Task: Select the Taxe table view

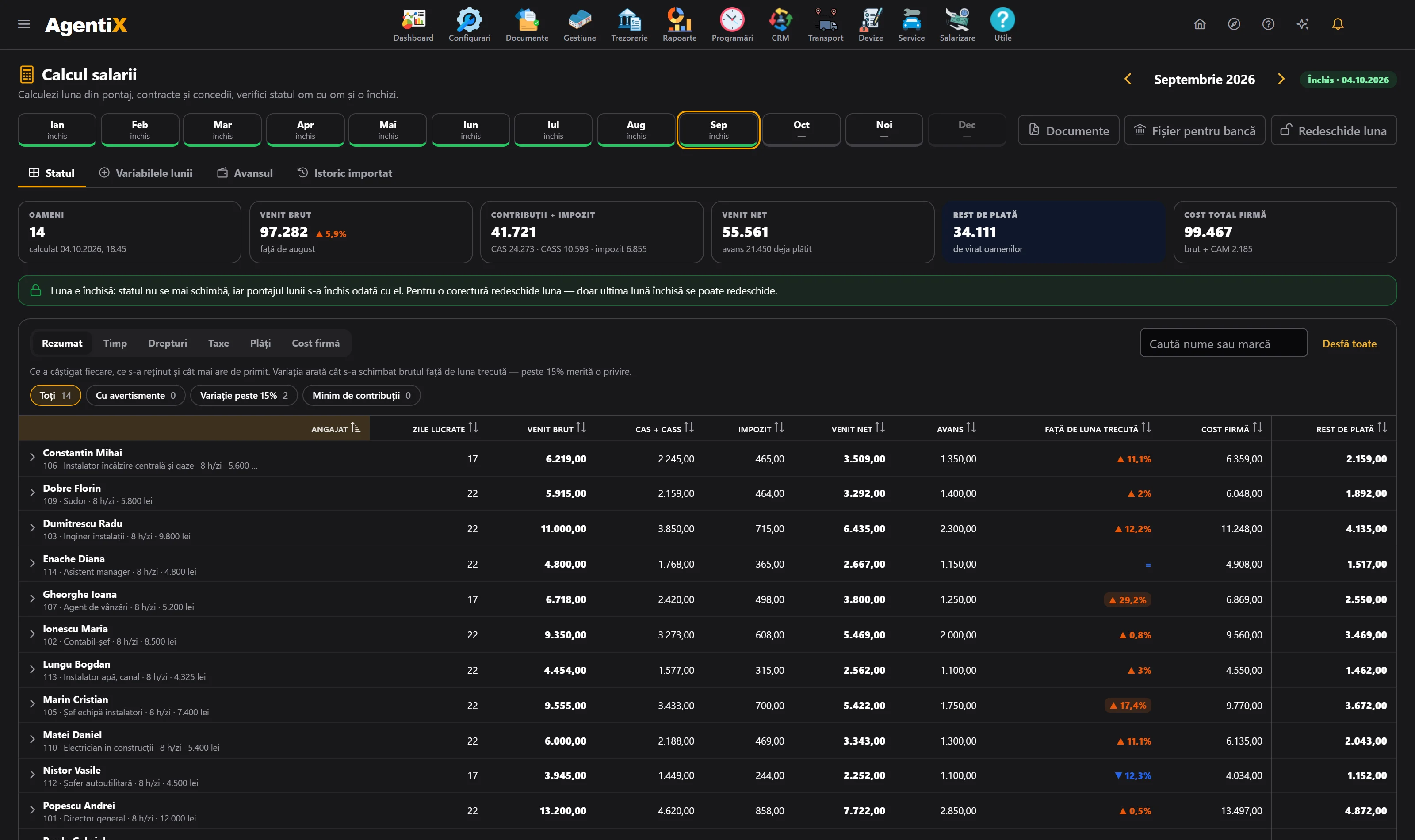Action: 218,343
